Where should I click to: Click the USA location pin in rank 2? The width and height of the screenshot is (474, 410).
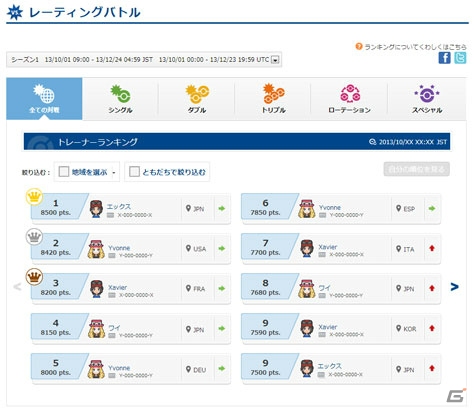tap(188, 249)
